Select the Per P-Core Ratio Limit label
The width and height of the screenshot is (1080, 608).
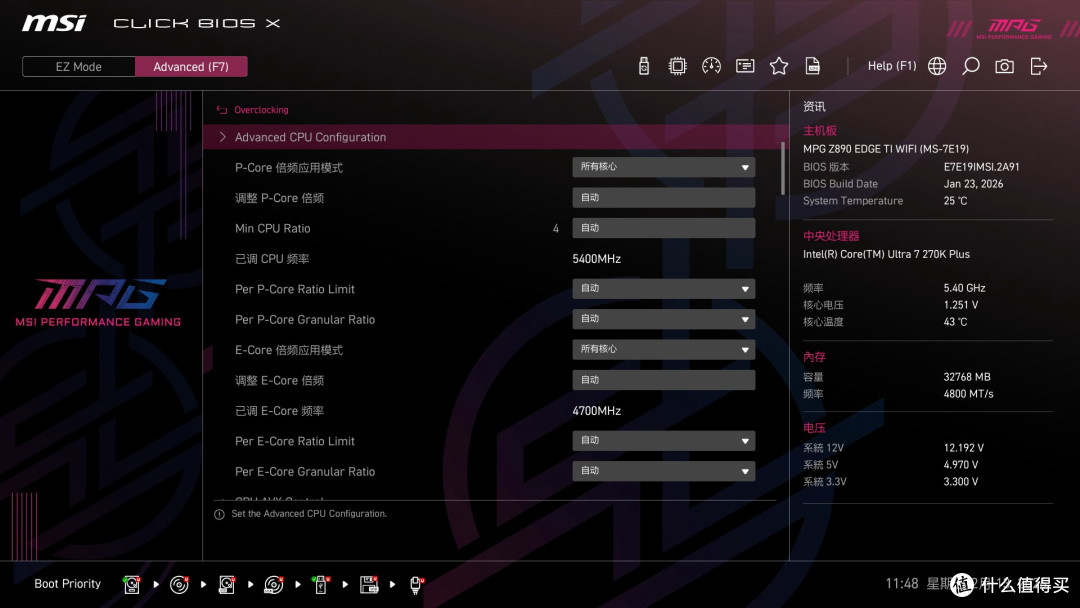coord(295,289)
